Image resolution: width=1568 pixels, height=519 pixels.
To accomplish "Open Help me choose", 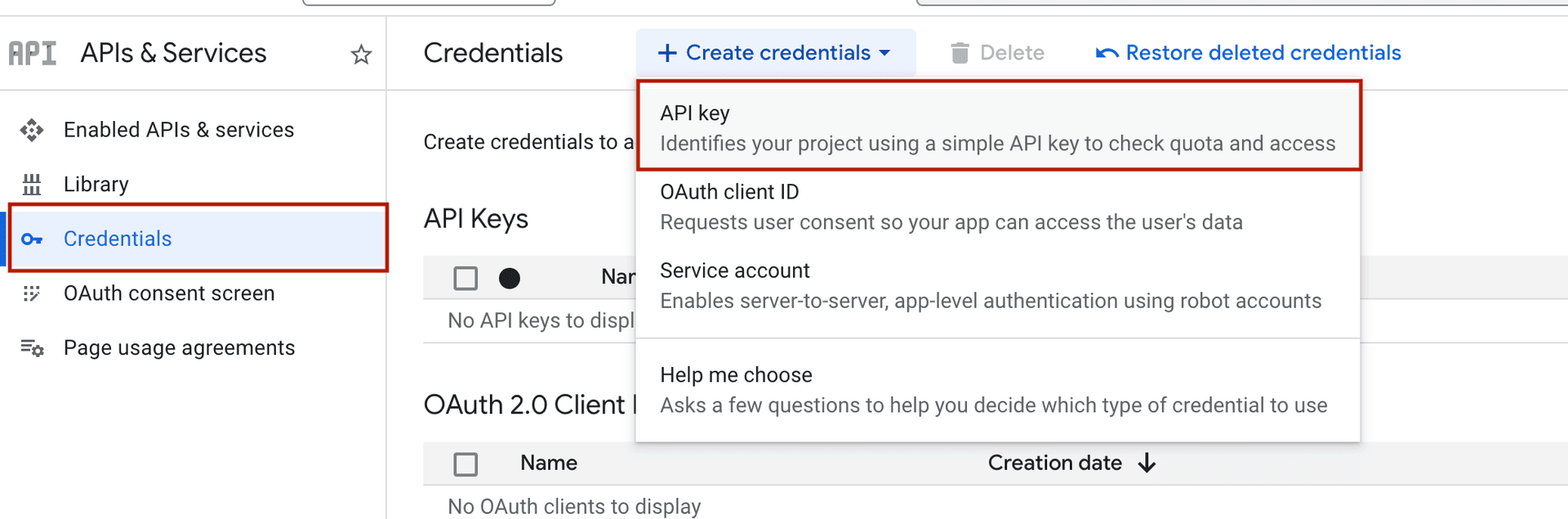I will pos(736,374).
